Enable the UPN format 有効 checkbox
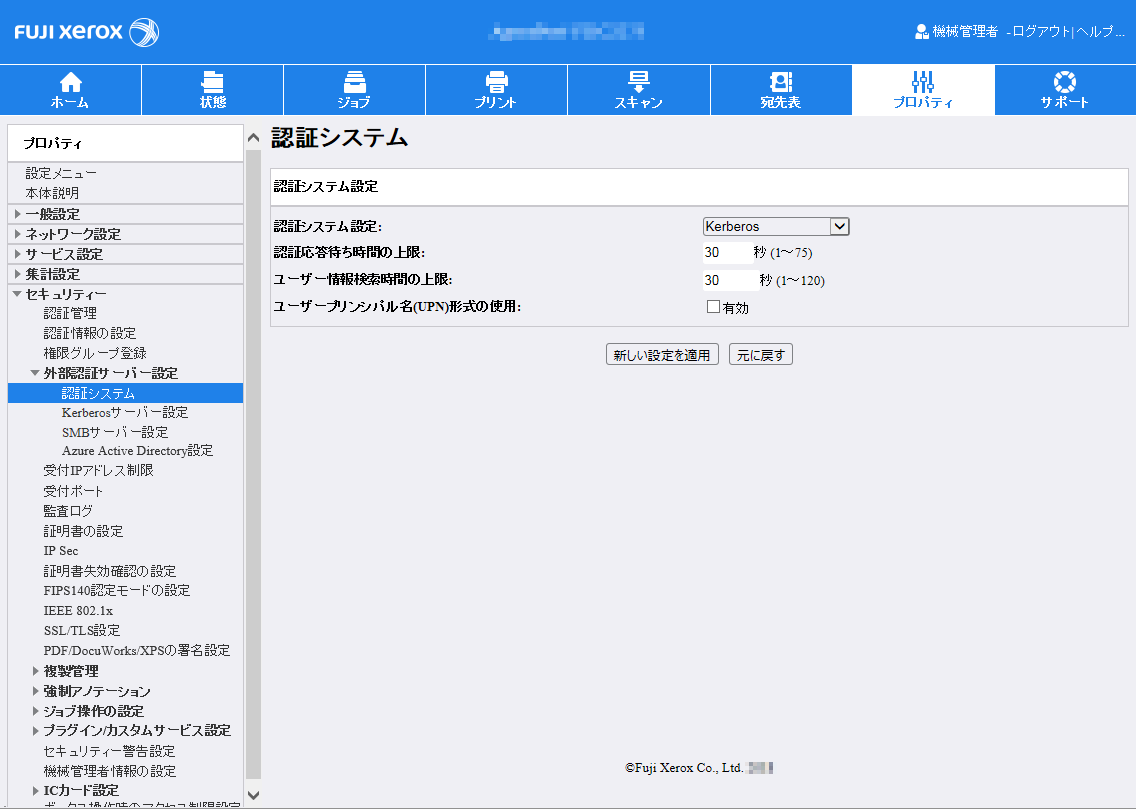Image resolution: width=1136 pixels, height=809 pixels. 713,307
